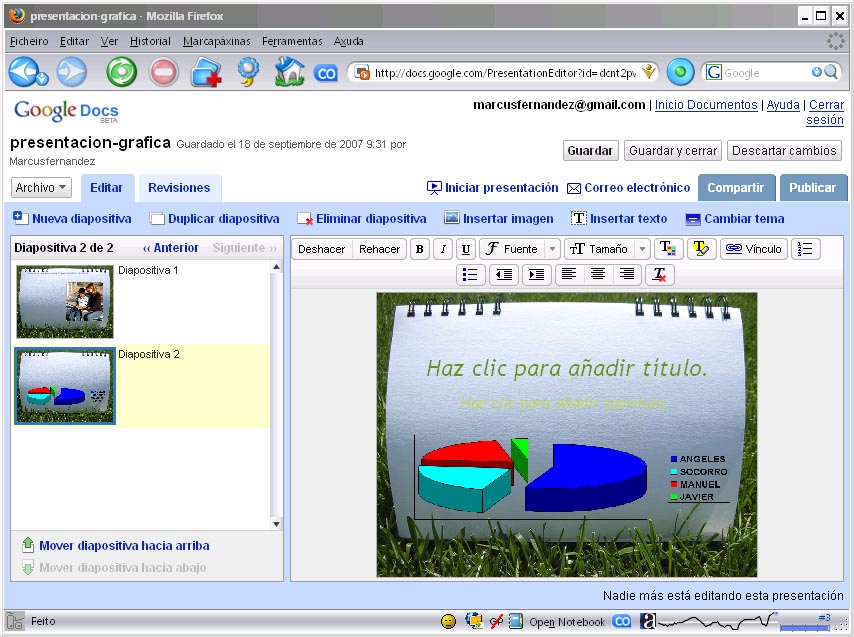Screen dimensions: 854x637
Task: Apply underline with the U icon
Action: point(466,249)
